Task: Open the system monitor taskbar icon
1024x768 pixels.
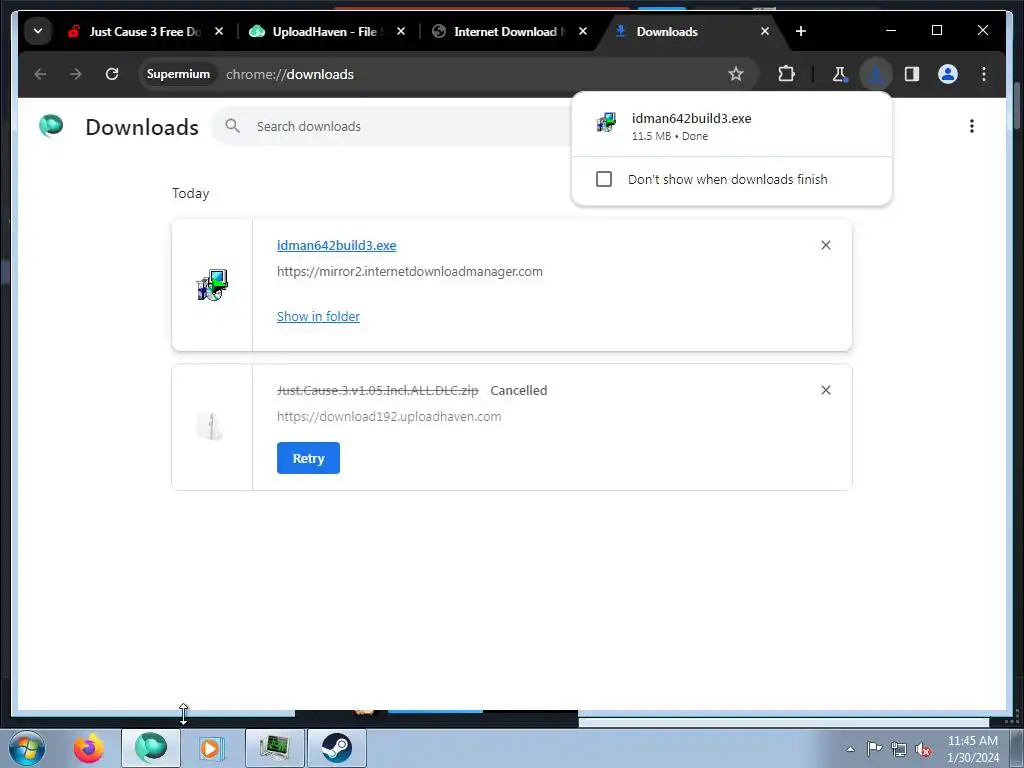Action: [x=274, y=748]
